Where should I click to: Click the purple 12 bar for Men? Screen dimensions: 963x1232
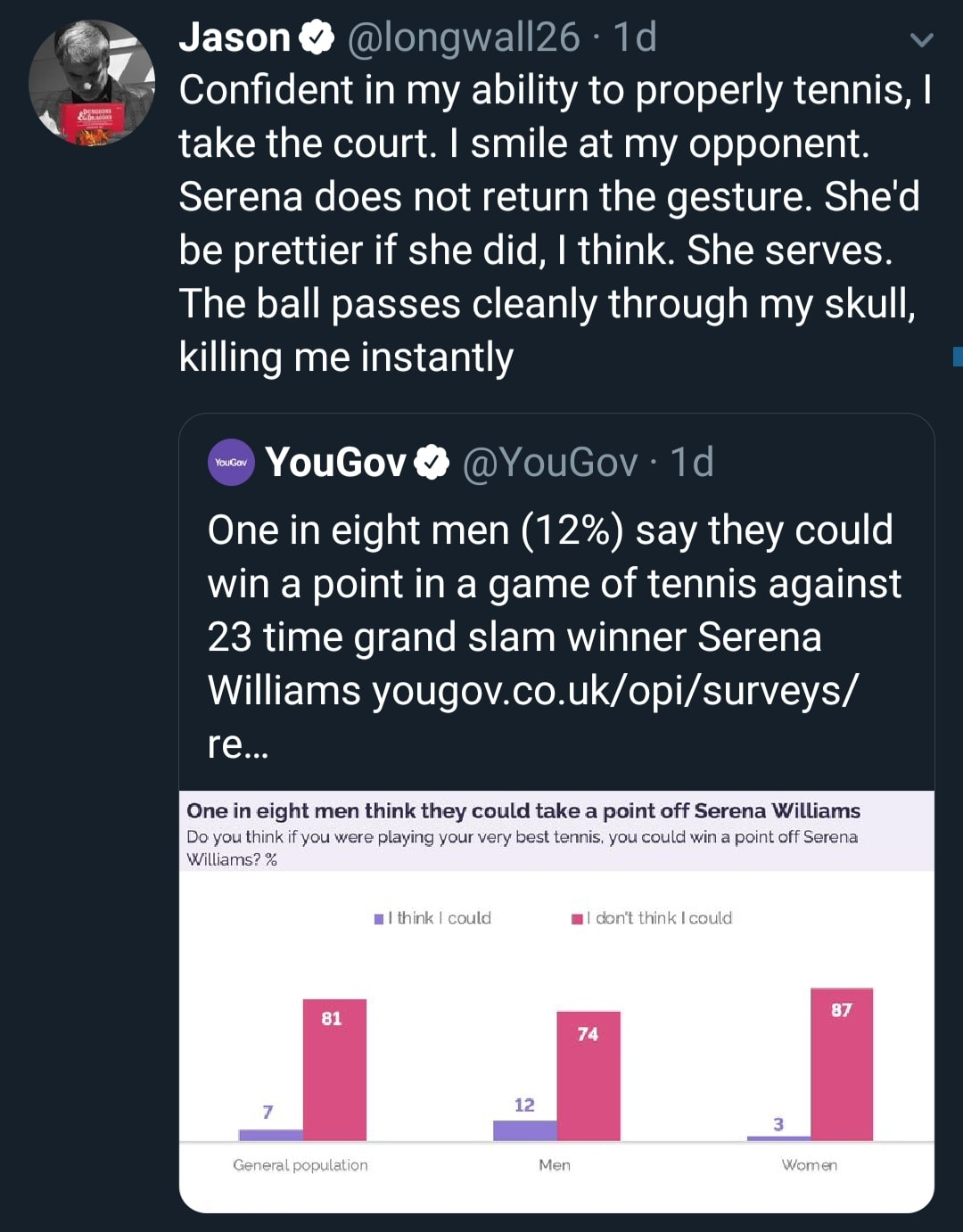(525, 1130)
